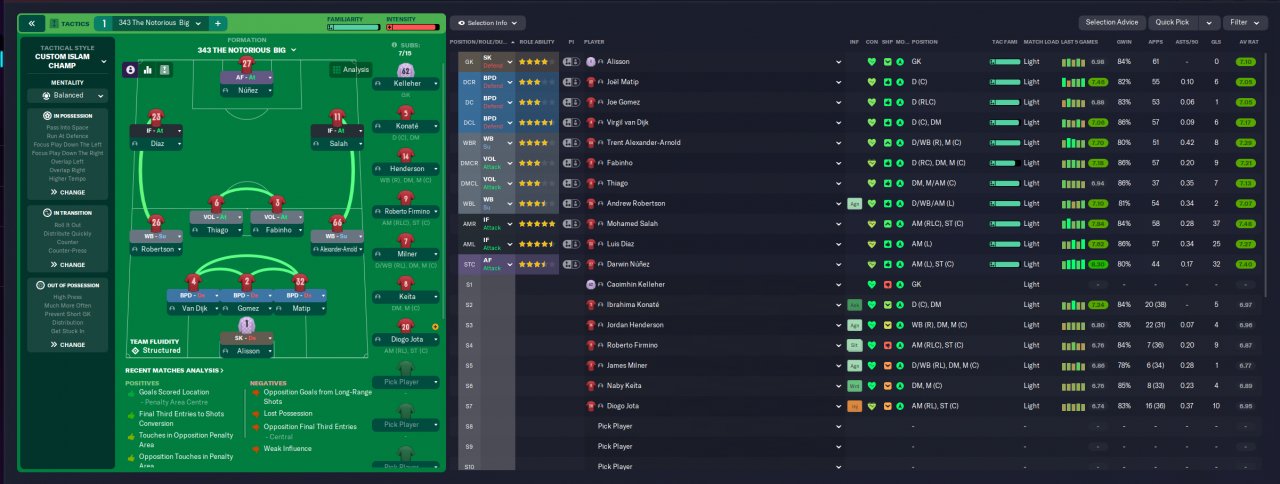This screenshot has width=1280, height=484.
Task: Toggle the pitch Analysis overlay
Action: [x=351, y=70]
